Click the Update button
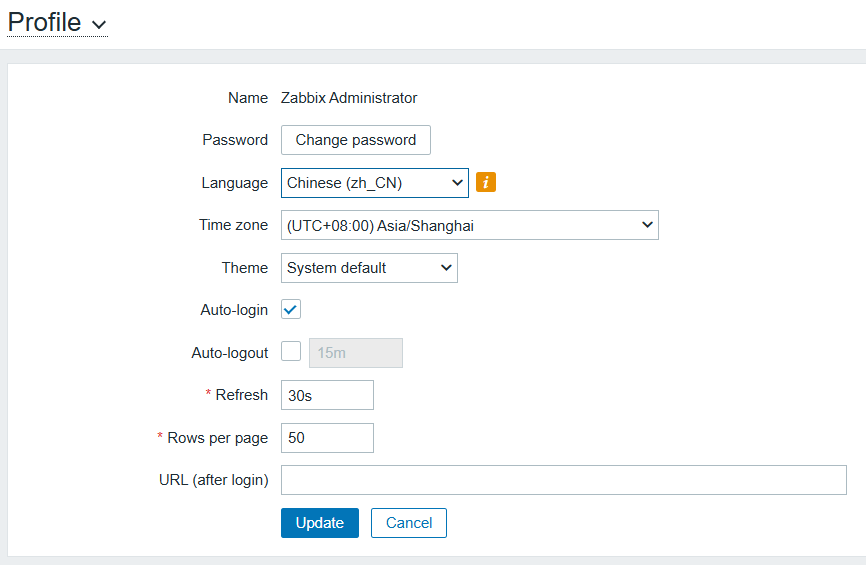Image resolution: width=866 pixels, height=565 pixels. click(x=320, y=523)
